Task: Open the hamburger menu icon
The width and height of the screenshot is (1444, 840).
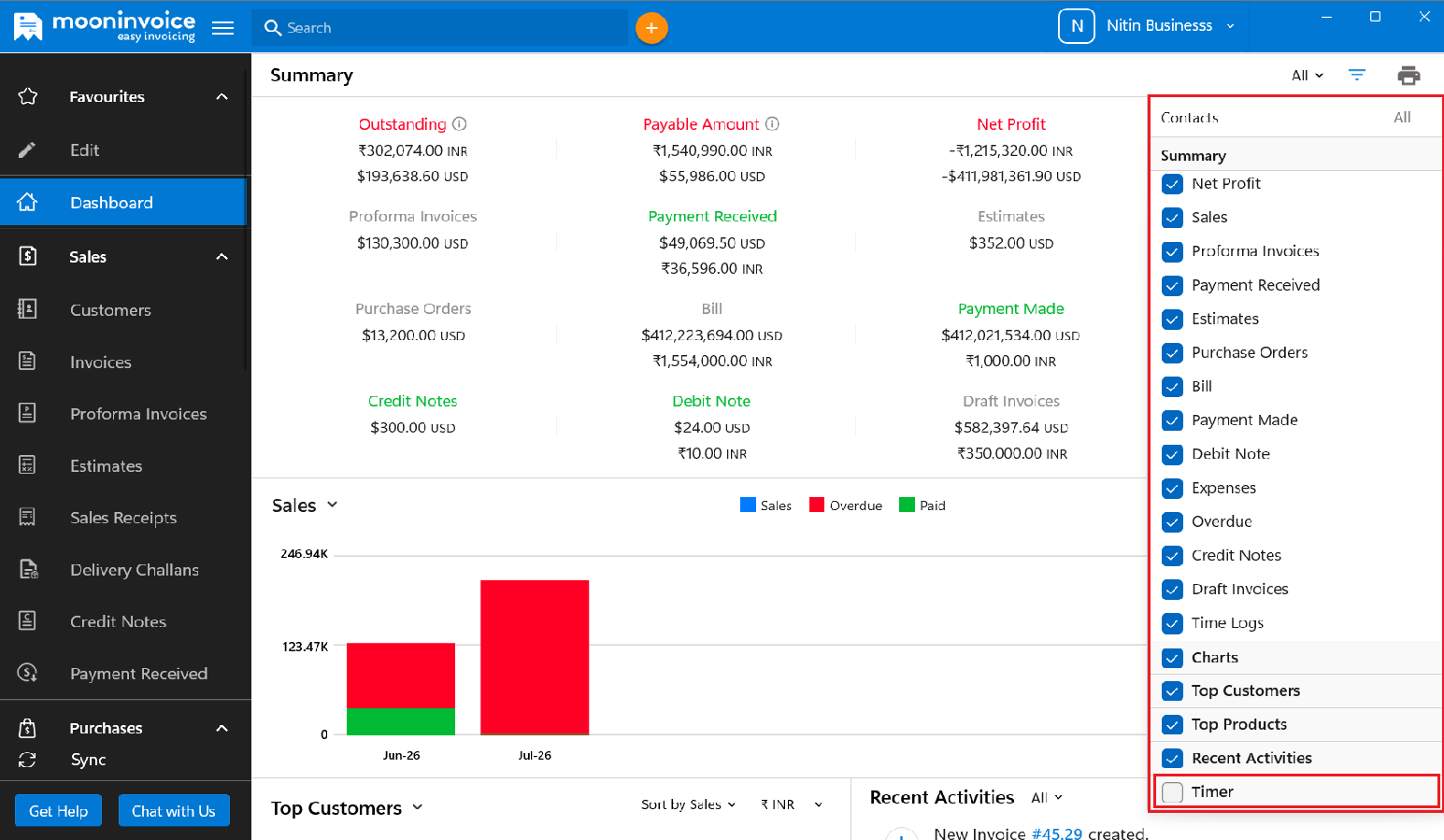Action: [x=222, y=28]
